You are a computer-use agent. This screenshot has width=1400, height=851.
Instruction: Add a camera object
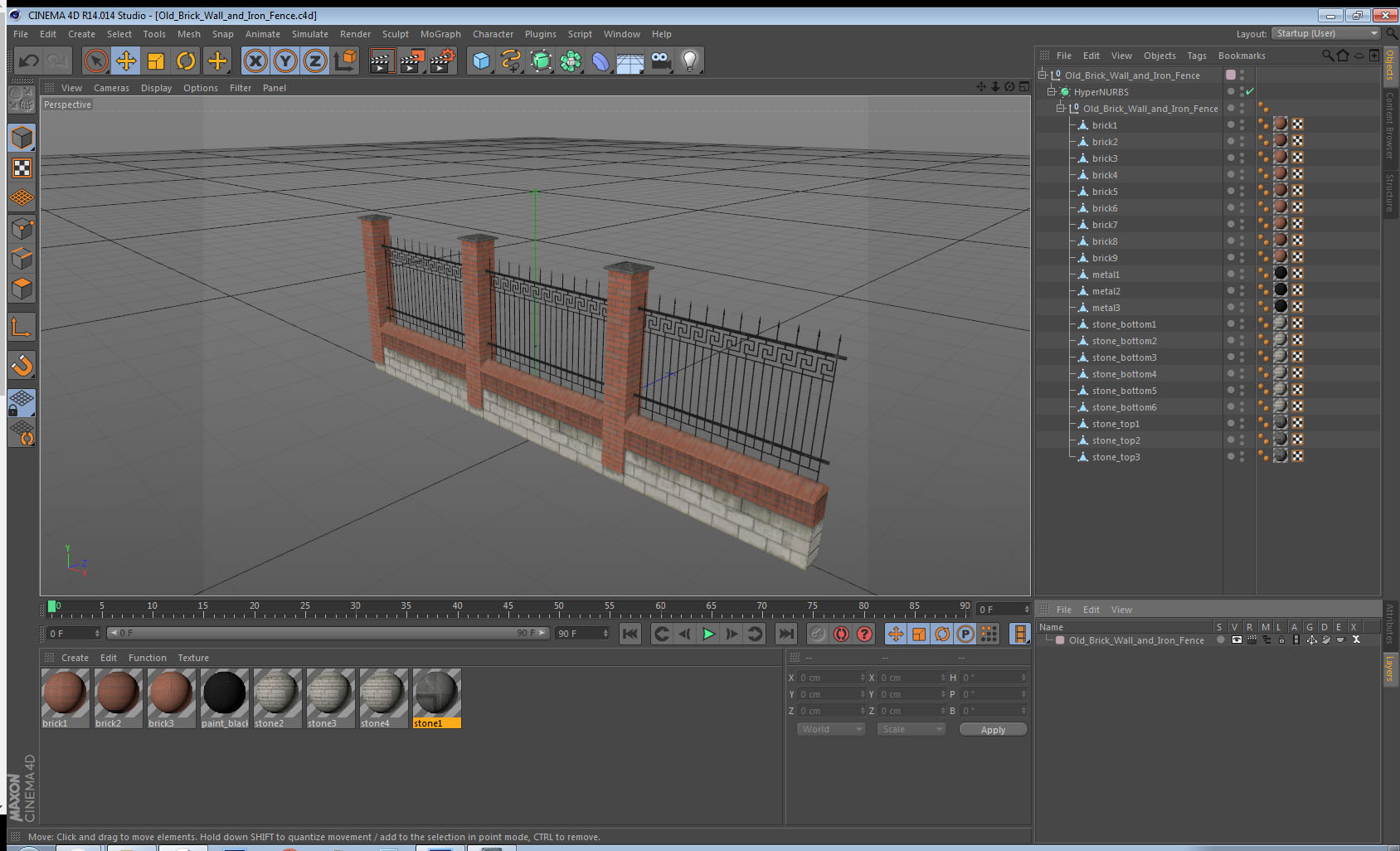[x=660, y=61]
